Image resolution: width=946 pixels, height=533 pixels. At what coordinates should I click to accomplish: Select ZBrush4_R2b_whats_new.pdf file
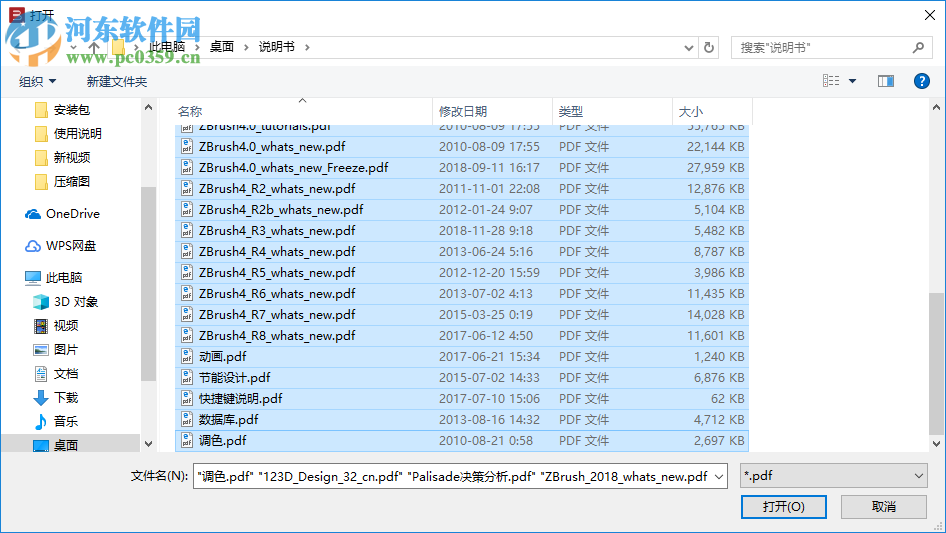(462, 209)
